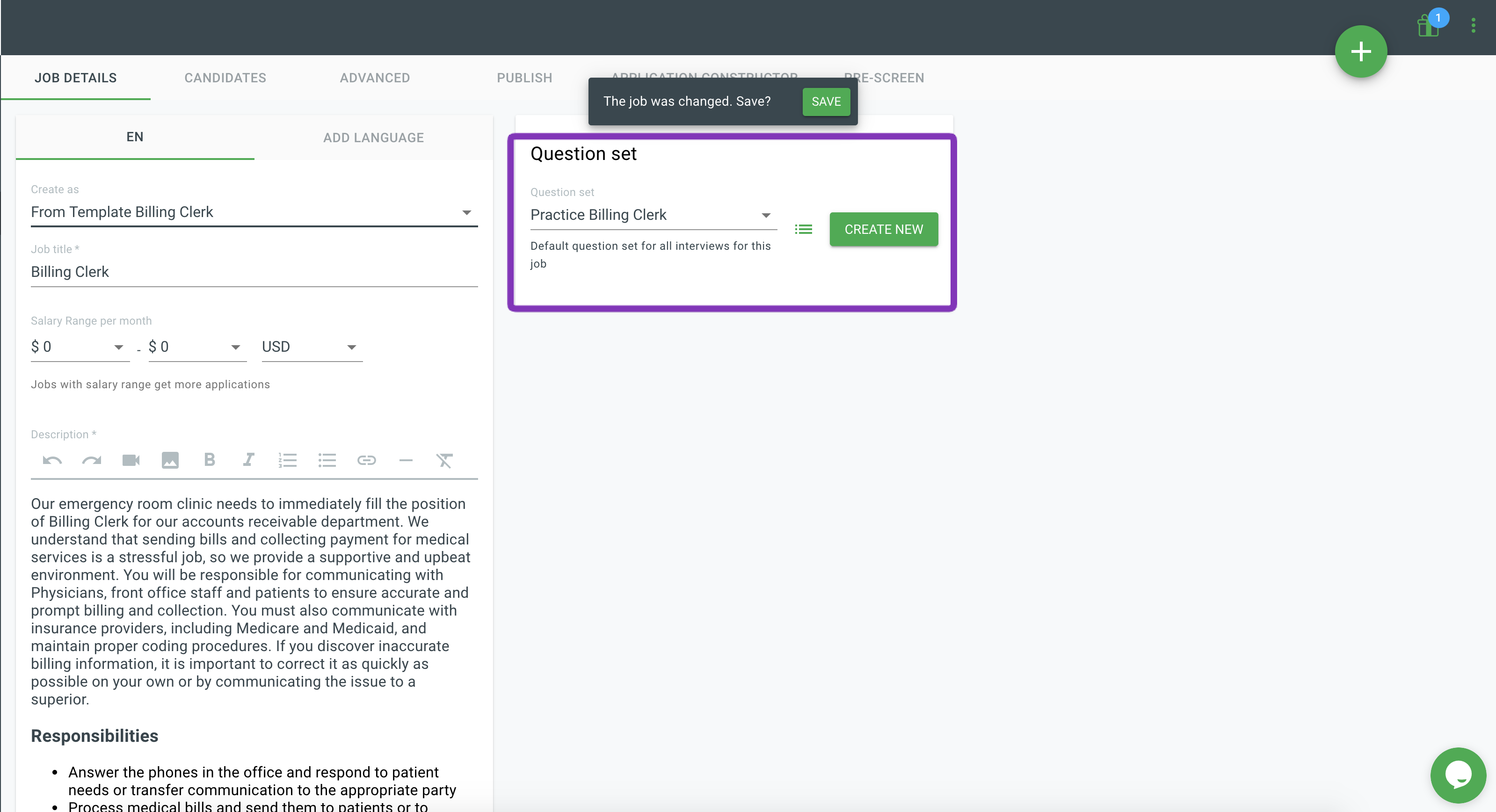Image resolution: width=1496 pixels, height=812 pixels.
Task: Open question set list icon
Action: tap(803, 230)
